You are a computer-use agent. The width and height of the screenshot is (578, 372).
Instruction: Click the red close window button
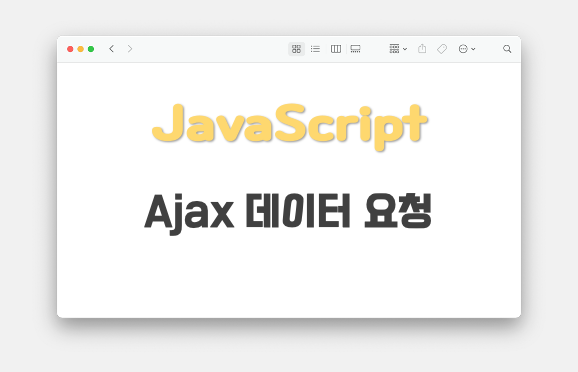pos(70,49)
